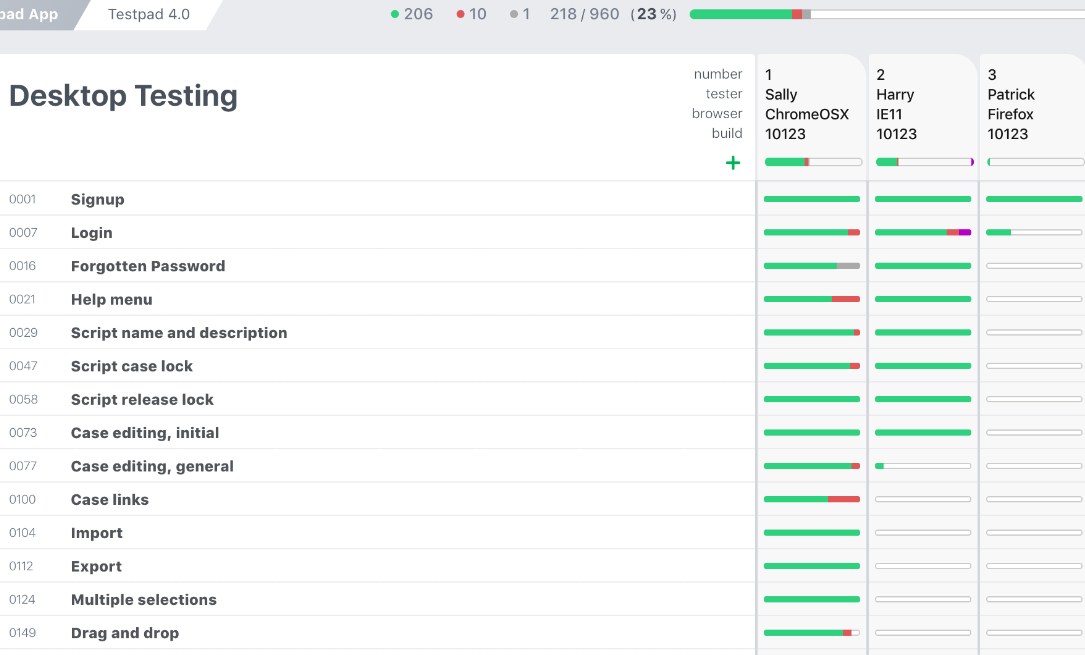Click Patrick's progress bar for Login
1085x655 pixels.
(1034, 232)
